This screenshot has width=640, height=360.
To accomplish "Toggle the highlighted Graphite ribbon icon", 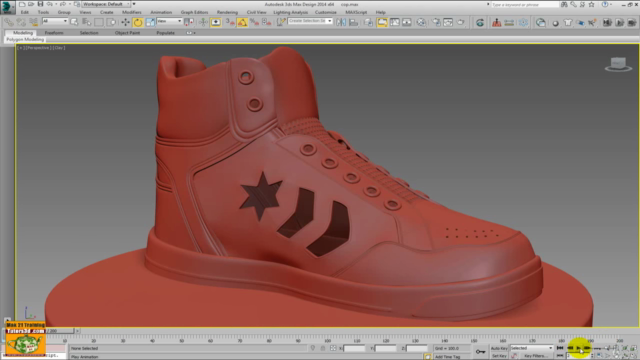I will tap(382, 22).
